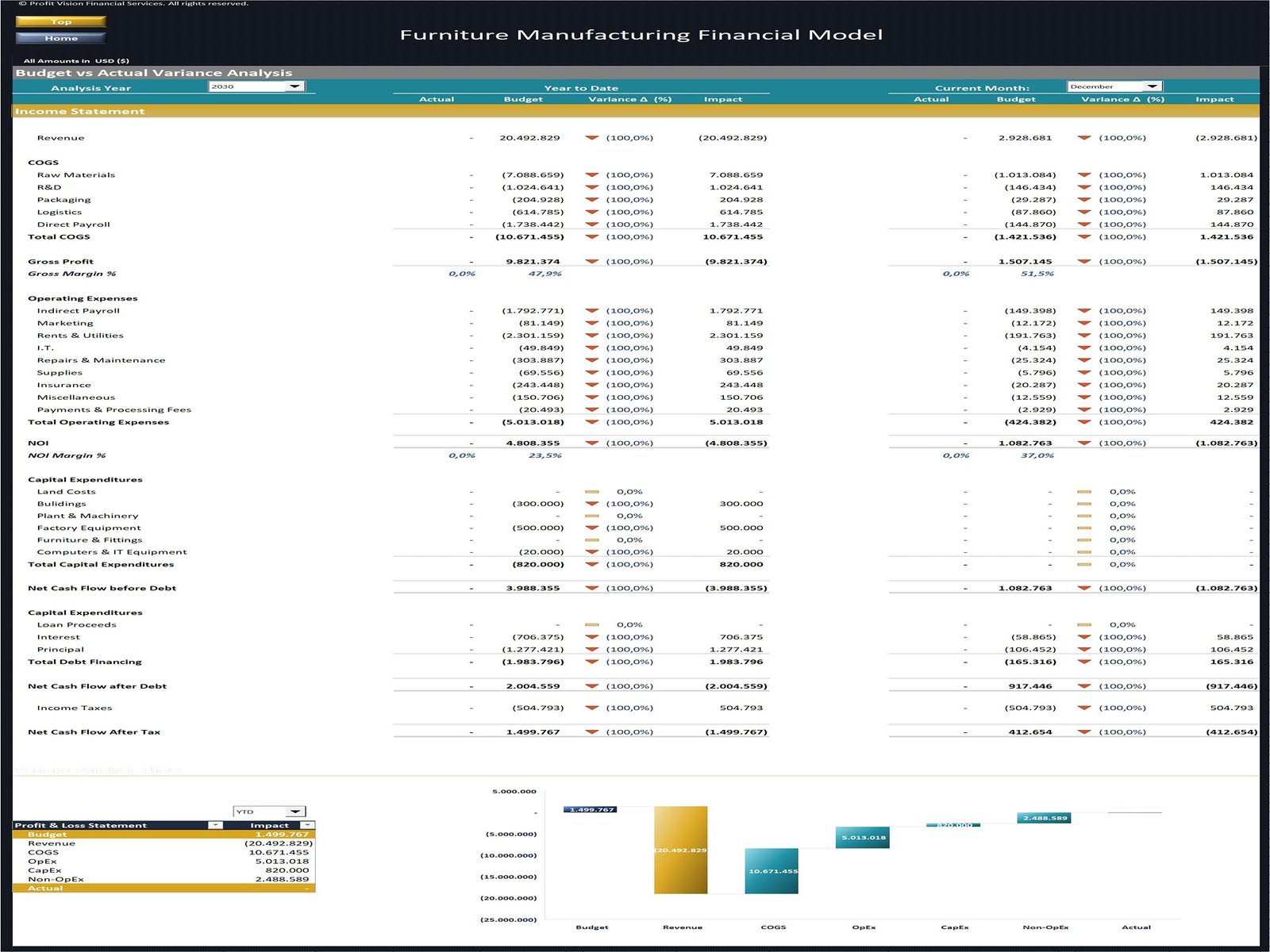Open the Impact column filter arrow
The width and height of the screenshot is (1270, 952).
[x=307, y=825]
